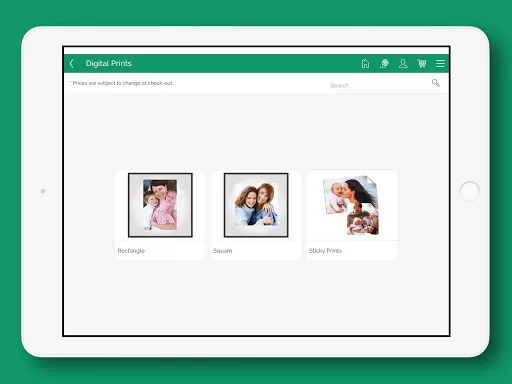Viewport: 512px width, 384px height.
Task: Select the Square print photo thumbnail
Action: [x=256, y=205]
